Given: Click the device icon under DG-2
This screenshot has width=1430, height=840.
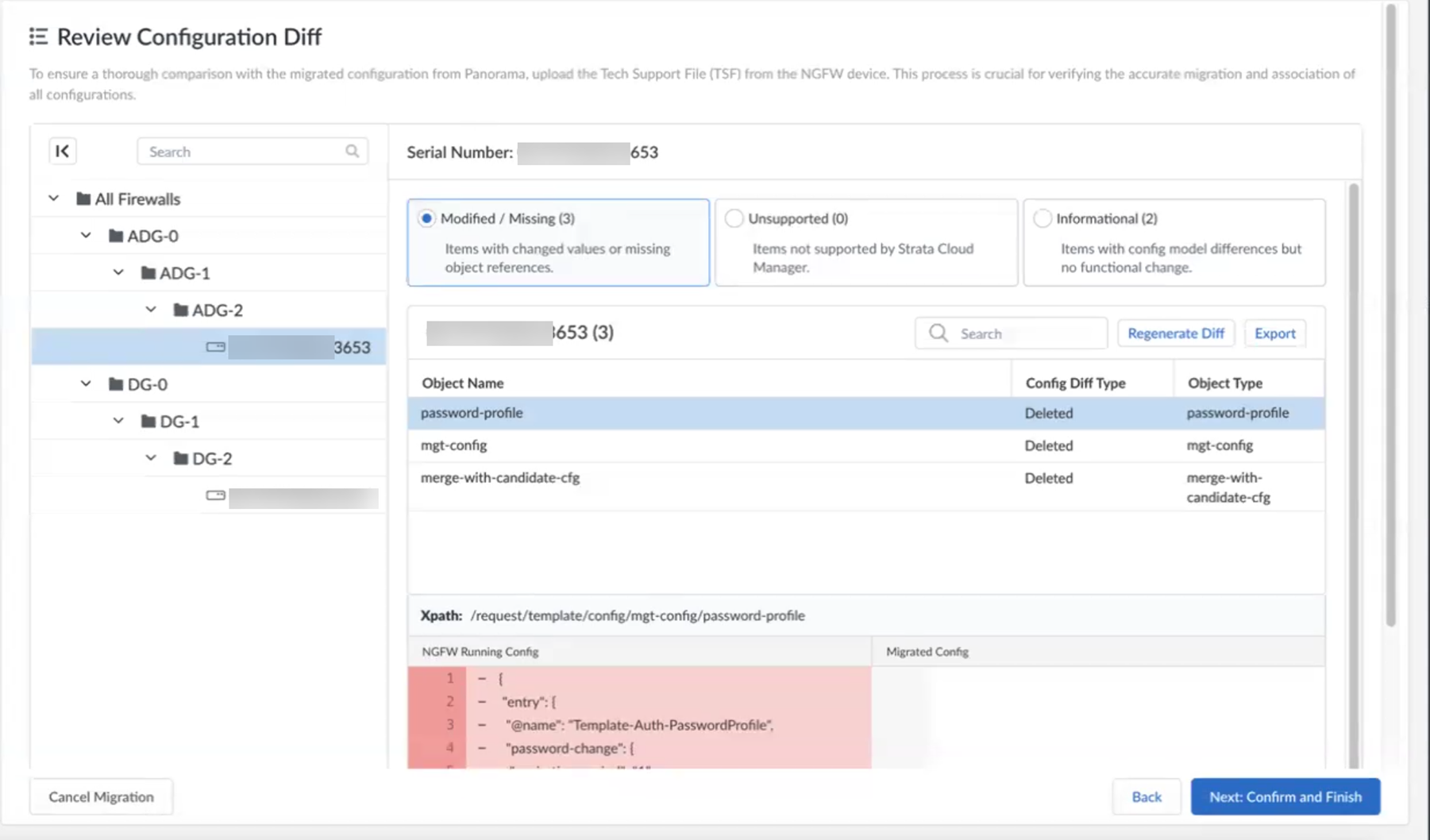Looking at the screenshot, I should pyautogui.click(x=215, y=495).
